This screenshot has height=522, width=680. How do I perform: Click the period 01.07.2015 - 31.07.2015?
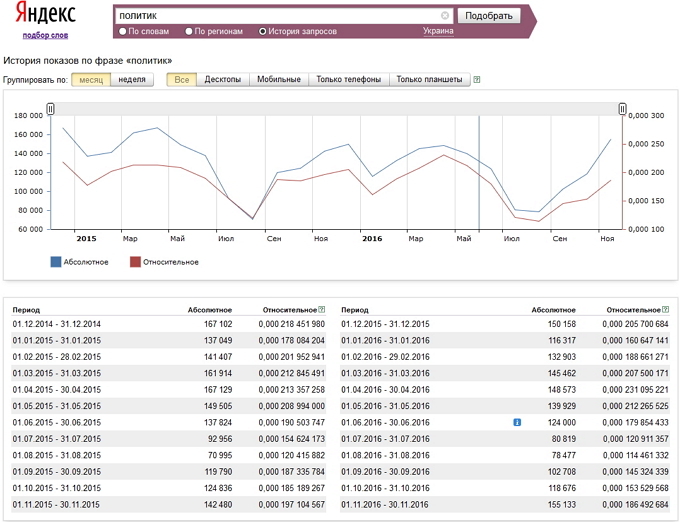(x=56, y=439)
